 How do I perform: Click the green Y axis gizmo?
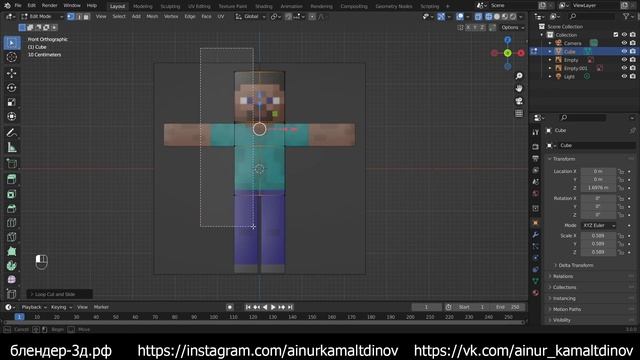tap(507, 53)
